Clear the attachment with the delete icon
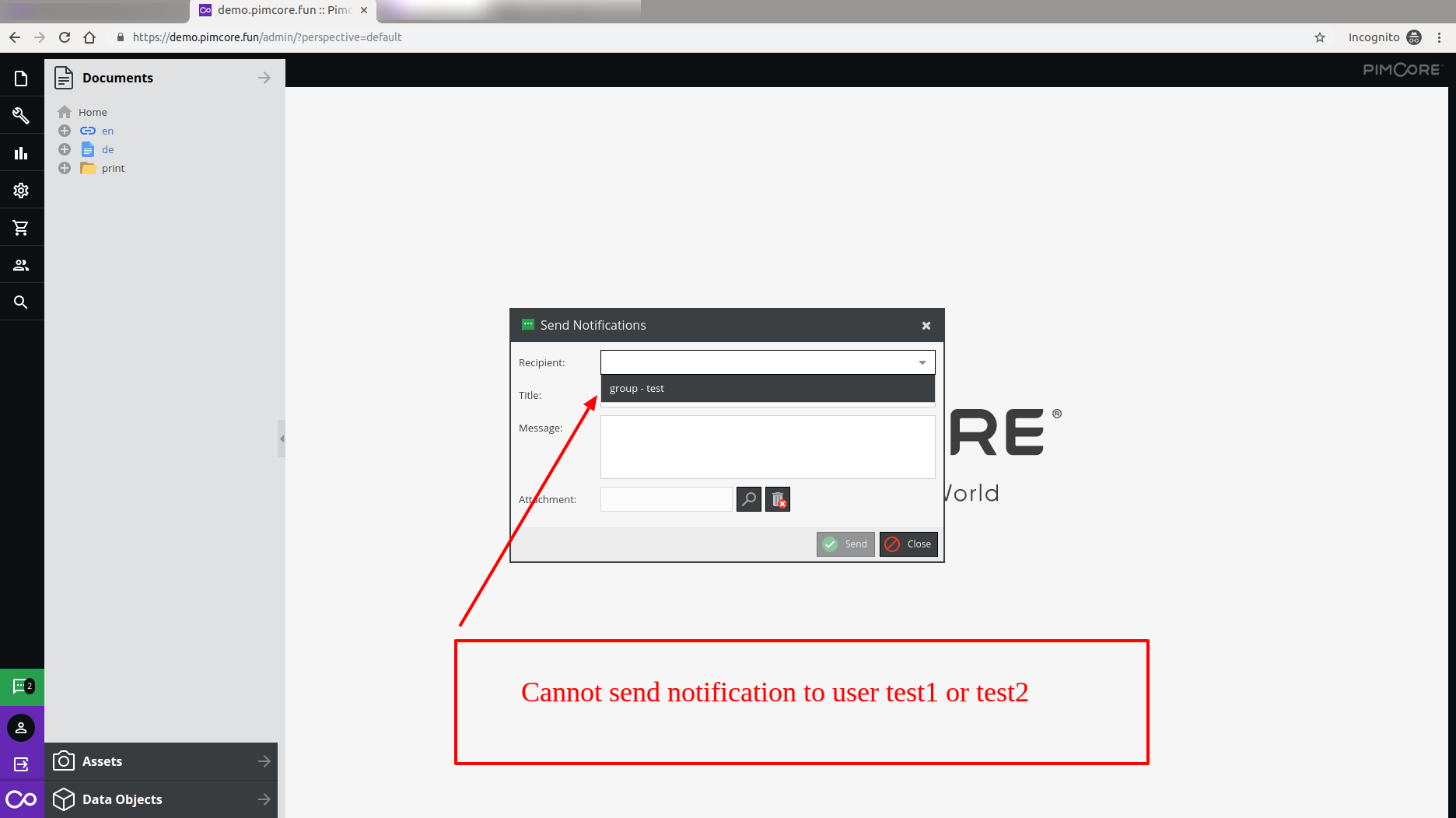The image size is (1456, 818). (777, 498)
